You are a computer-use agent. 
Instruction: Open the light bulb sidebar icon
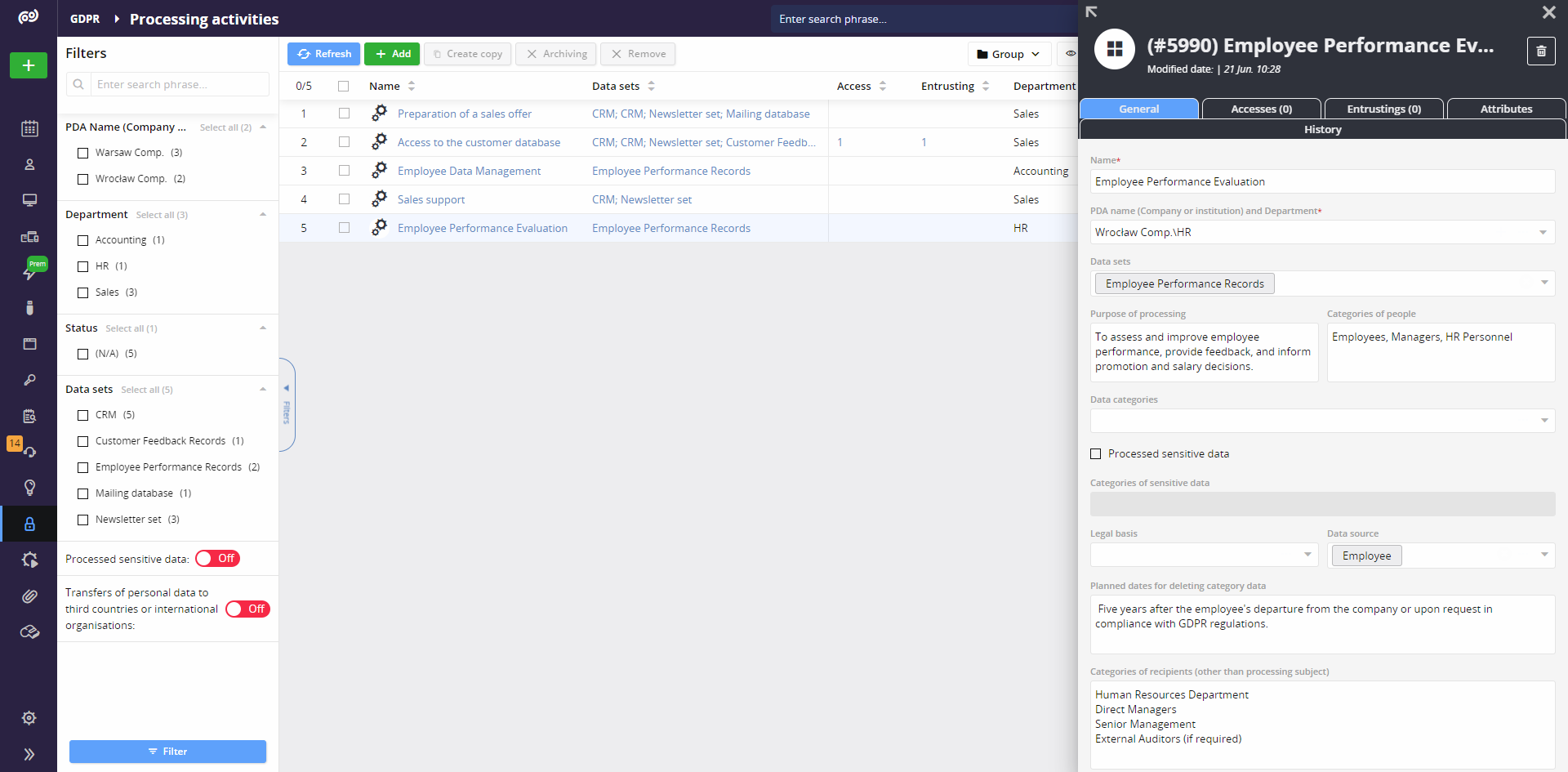coord(29,488)
